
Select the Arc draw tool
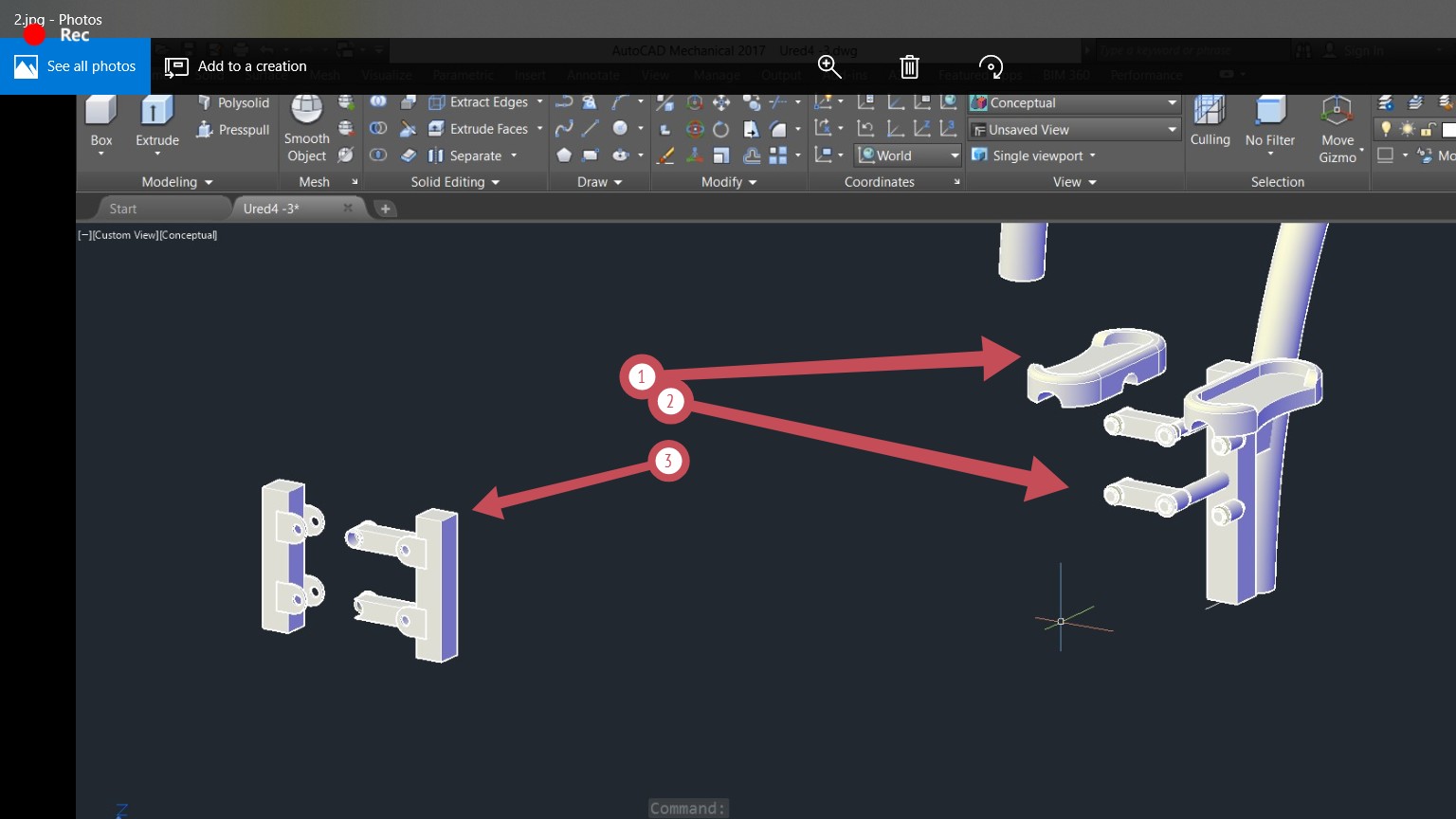[620, 101]
